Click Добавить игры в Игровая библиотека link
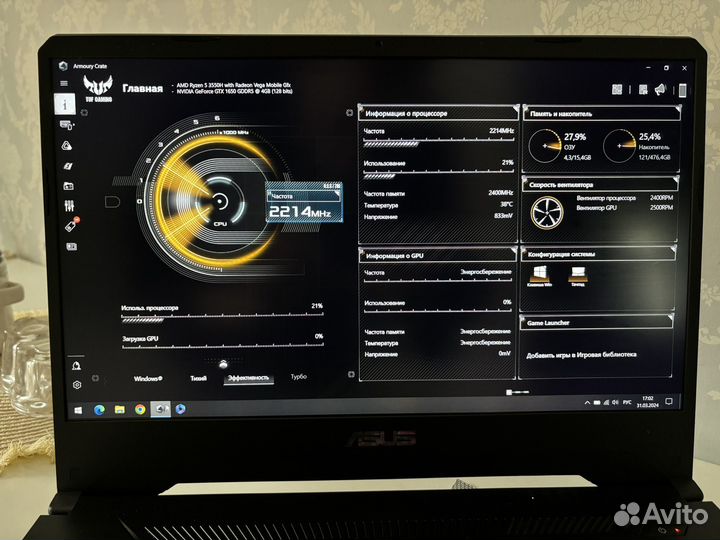The height and width of the screenshot is (540, 720). point(581,355)
